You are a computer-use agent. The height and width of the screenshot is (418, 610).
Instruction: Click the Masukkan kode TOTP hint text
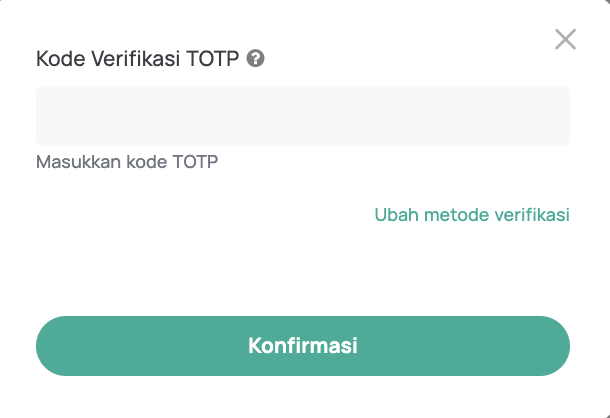(x=127, y=162)
